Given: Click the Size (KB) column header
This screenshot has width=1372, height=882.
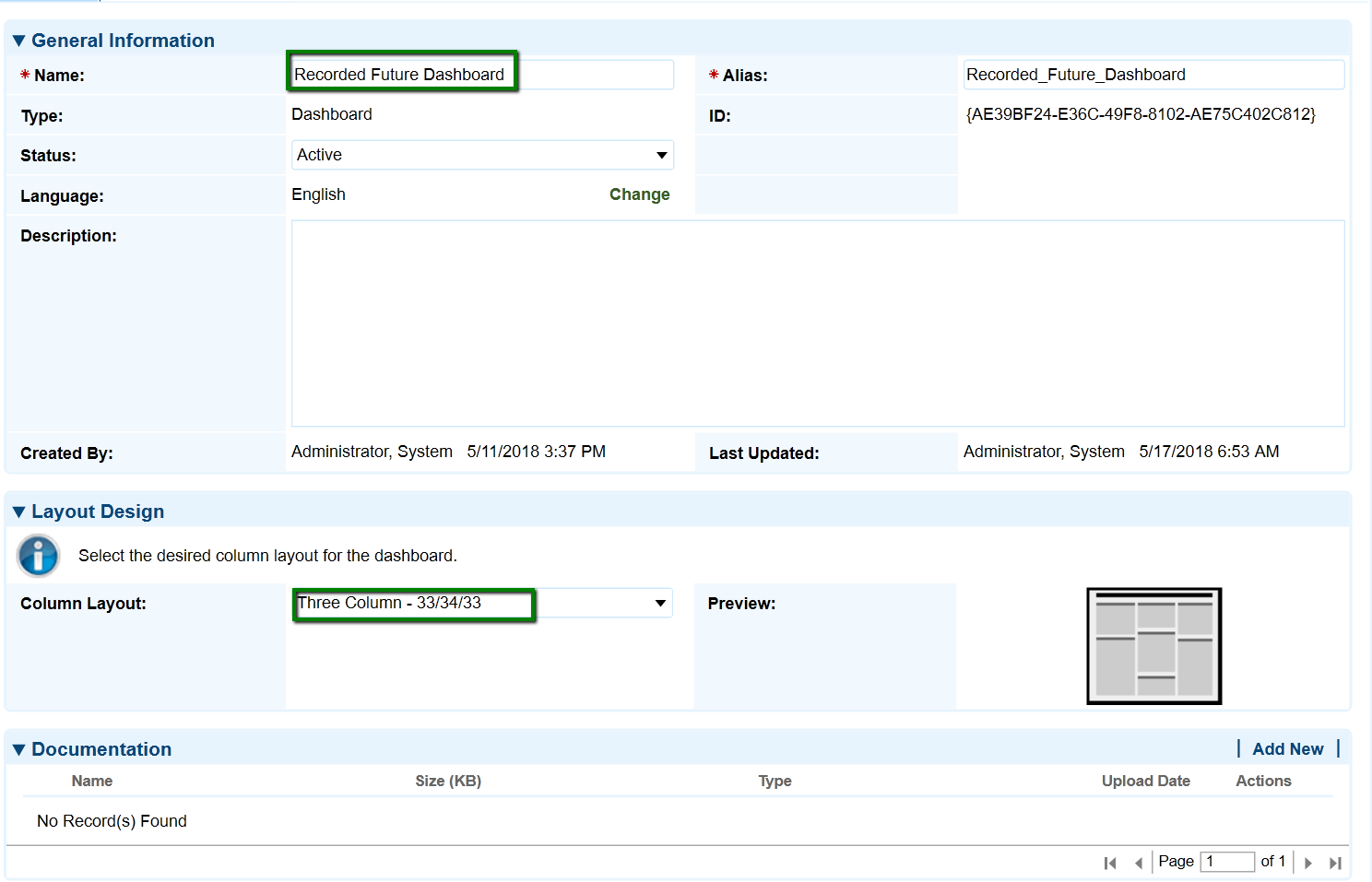Looking at the screenshot, I should click(448, 781).
